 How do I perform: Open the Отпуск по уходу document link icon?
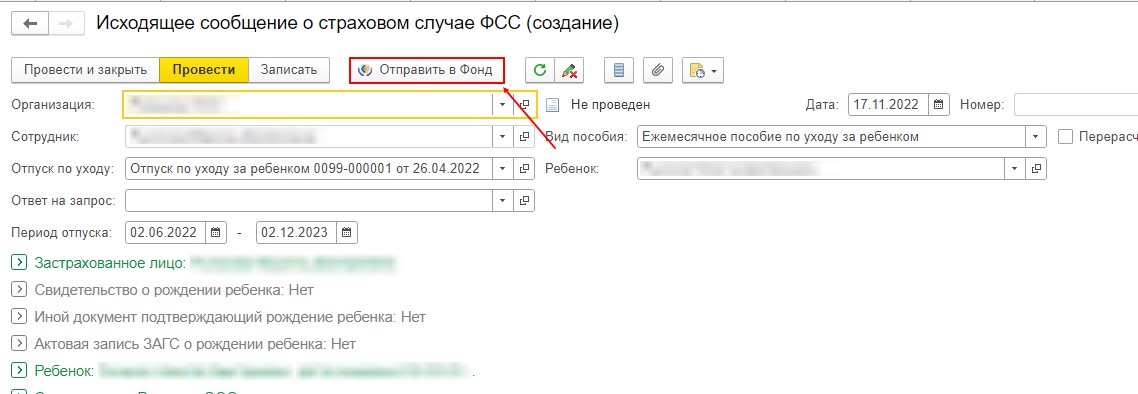coord(525,168)
